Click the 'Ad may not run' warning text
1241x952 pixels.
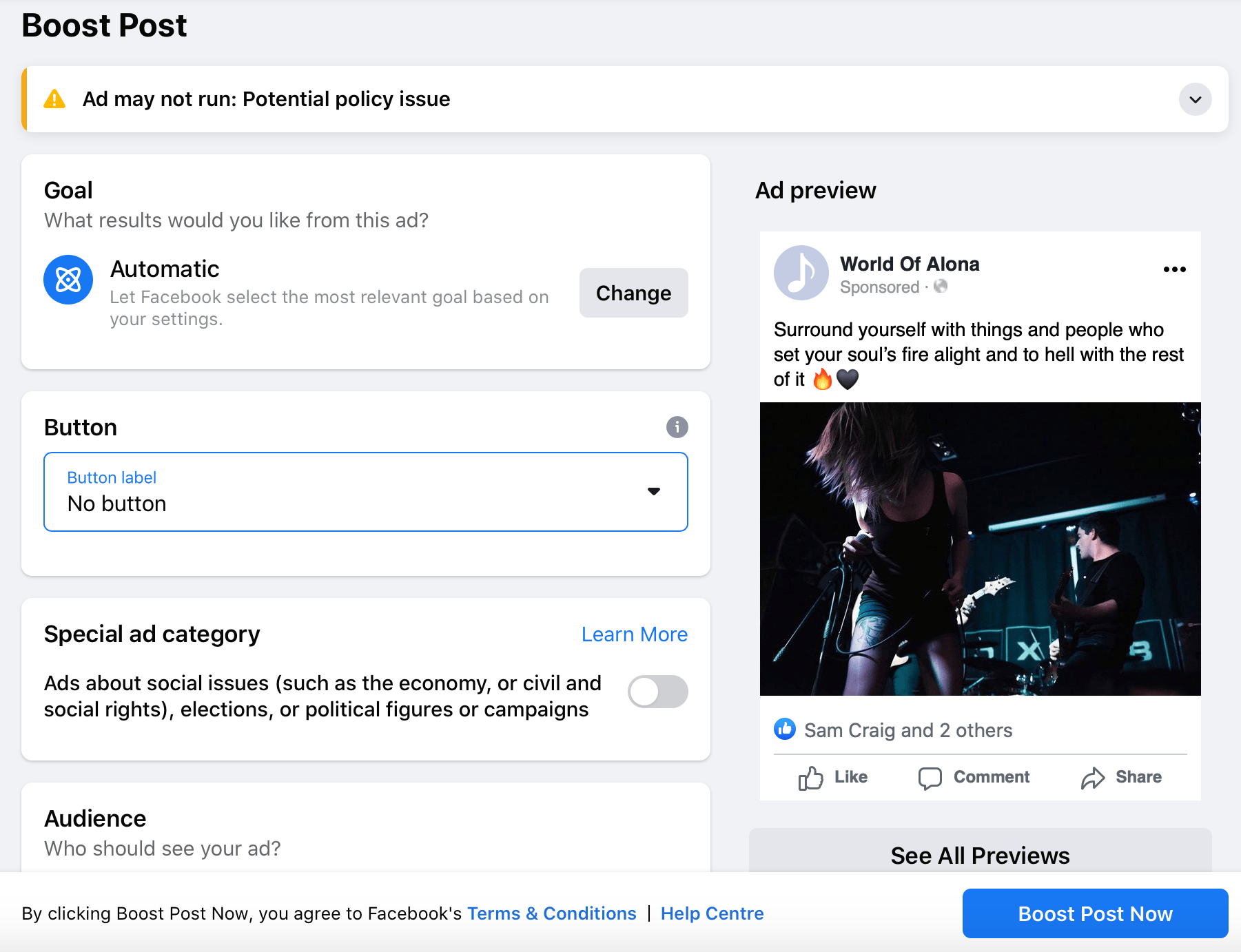[266, 99]
